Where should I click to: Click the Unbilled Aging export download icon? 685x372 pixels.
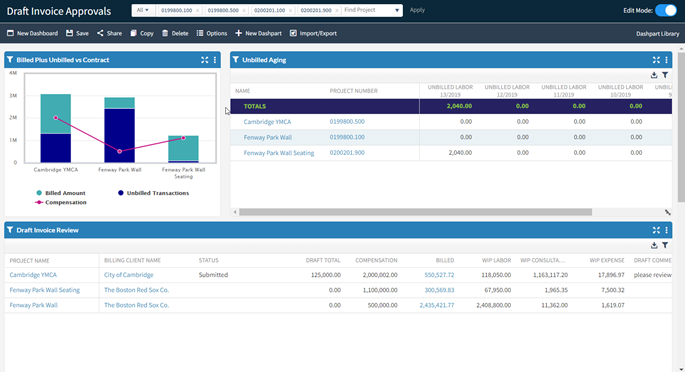[654, 75]
